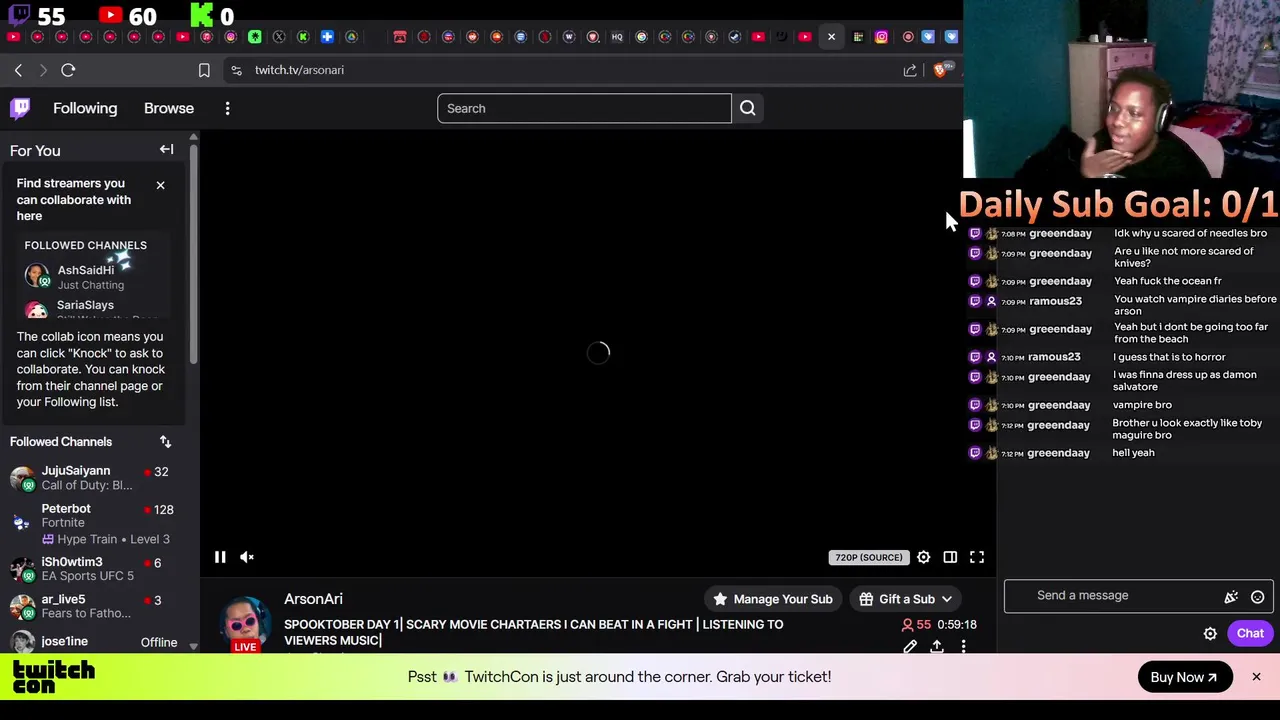Toggle theatre mode on the player

pos(950,557)
